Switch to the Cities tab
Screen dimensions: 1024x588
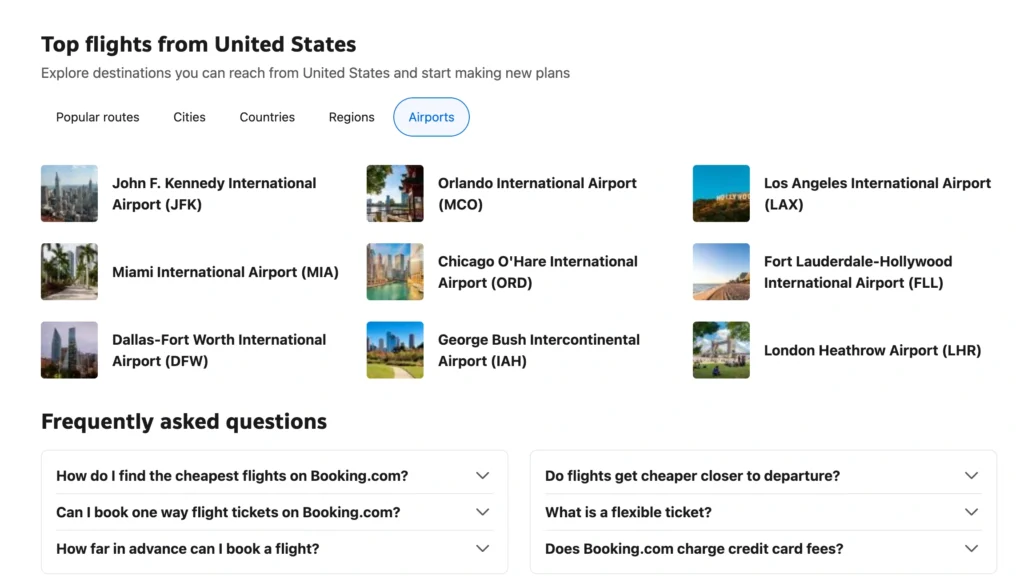(x=189, y=117)
